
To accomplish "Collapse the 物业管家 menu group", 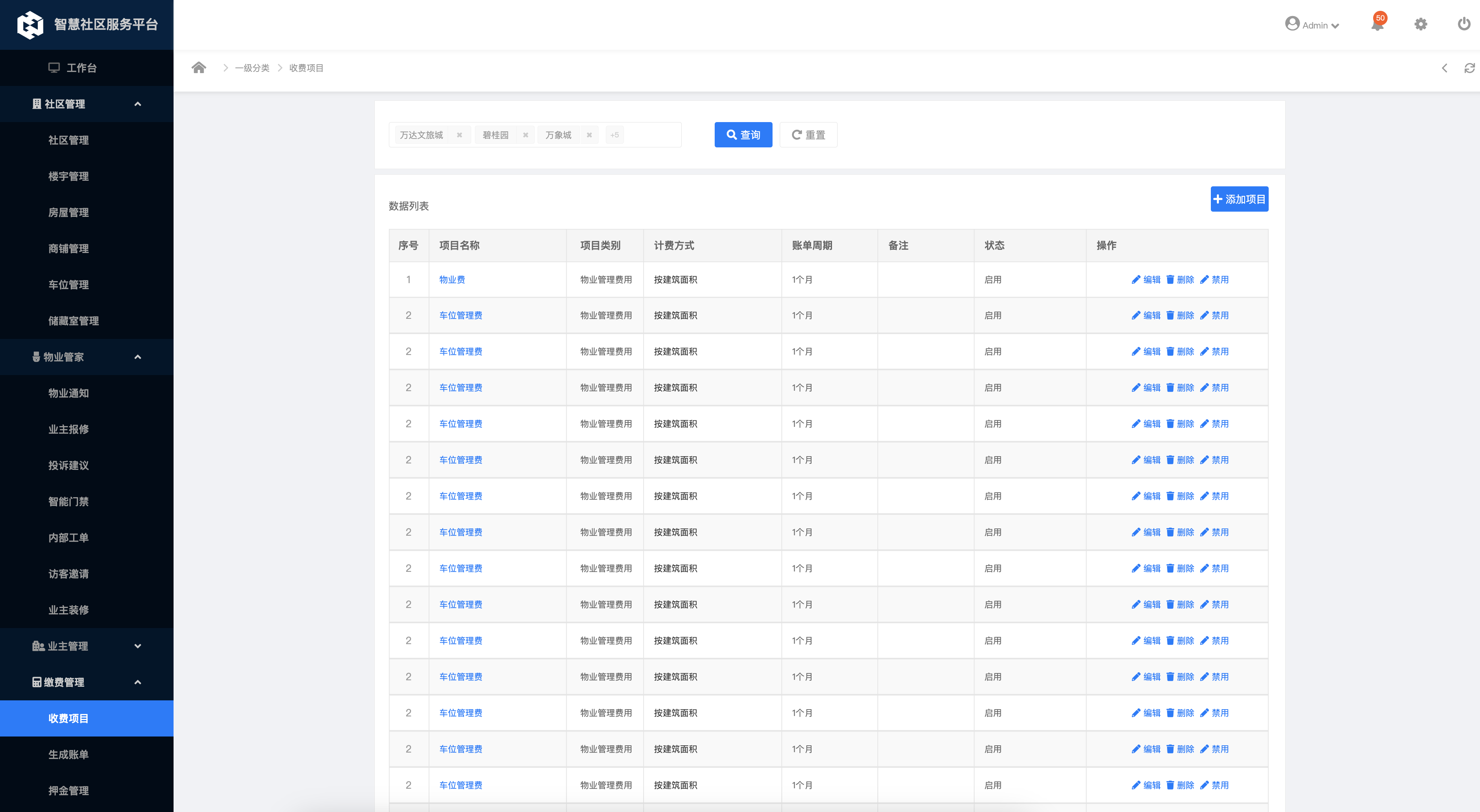I will 87,357.
